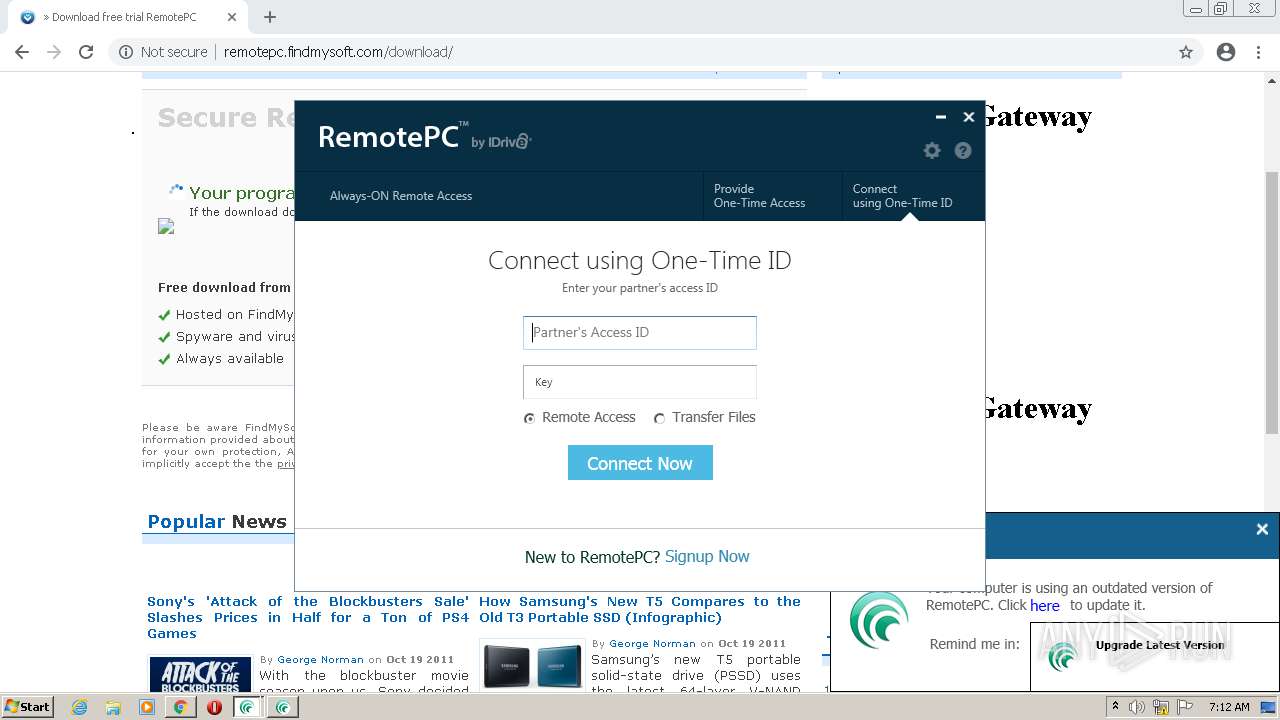Open Opera browser from taskbar
The height and width of the screenshot is (720, 1280).
pos(214,707)
